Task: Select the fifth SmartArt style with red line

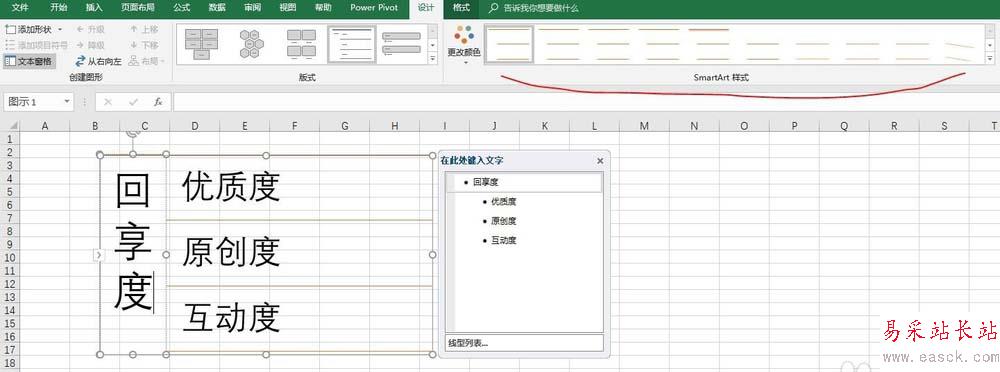Action: click(708, 44)
